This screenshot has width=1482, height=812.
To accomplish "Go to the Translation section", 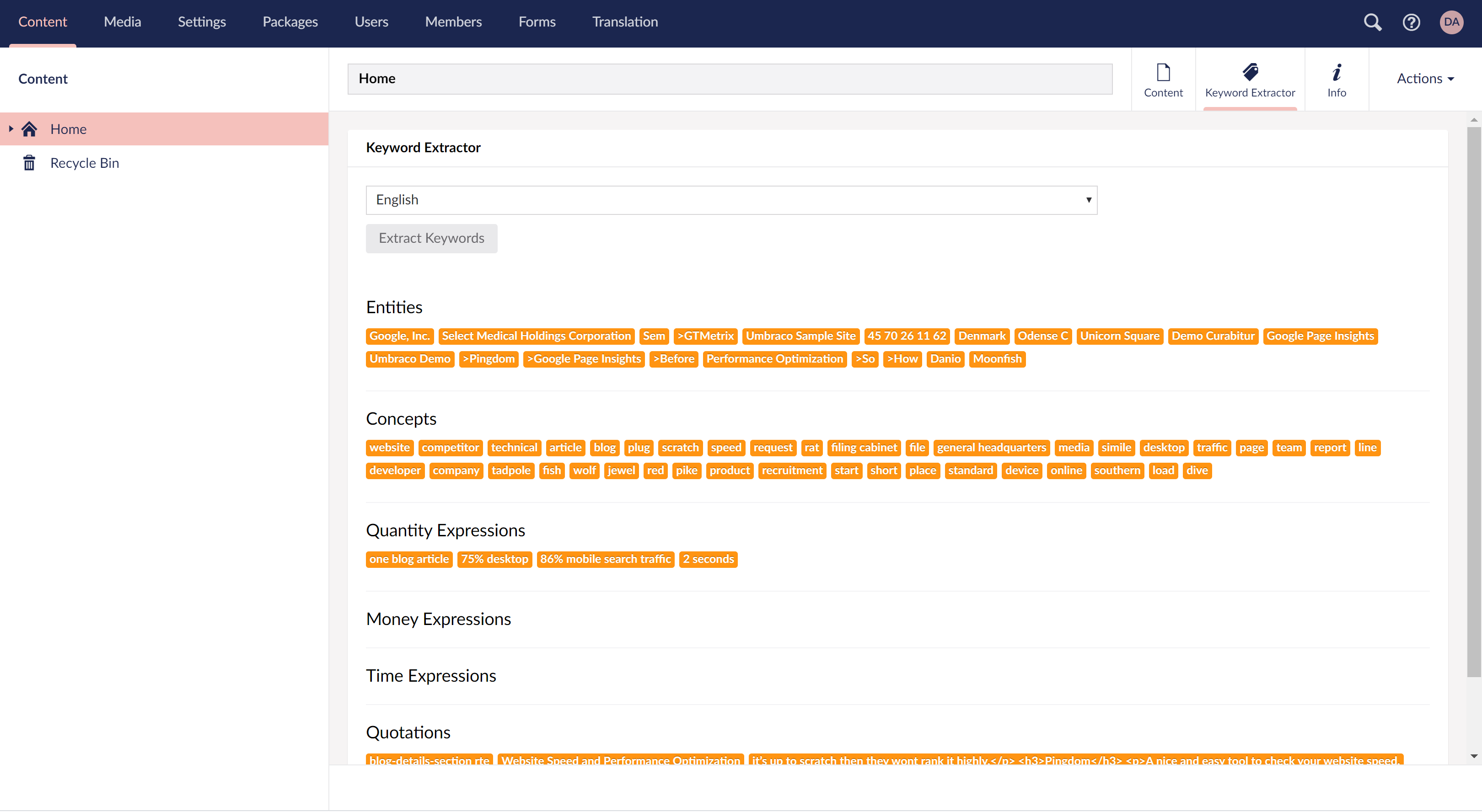I will pos(625,22).
